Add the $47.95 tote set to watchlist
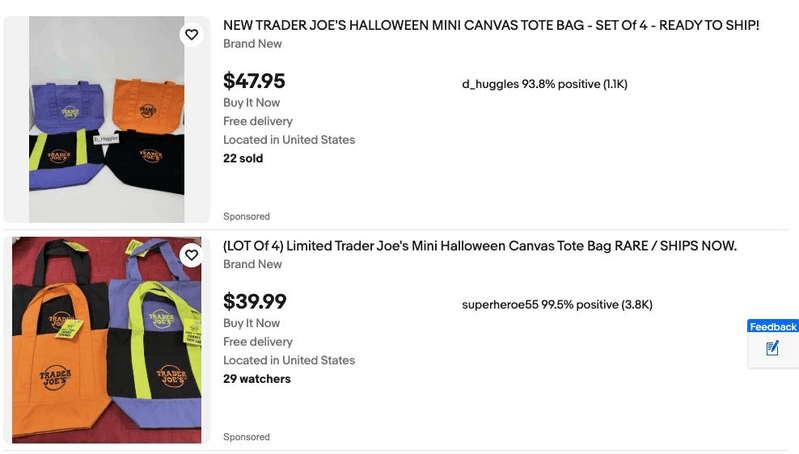 (x=191, y=35)
